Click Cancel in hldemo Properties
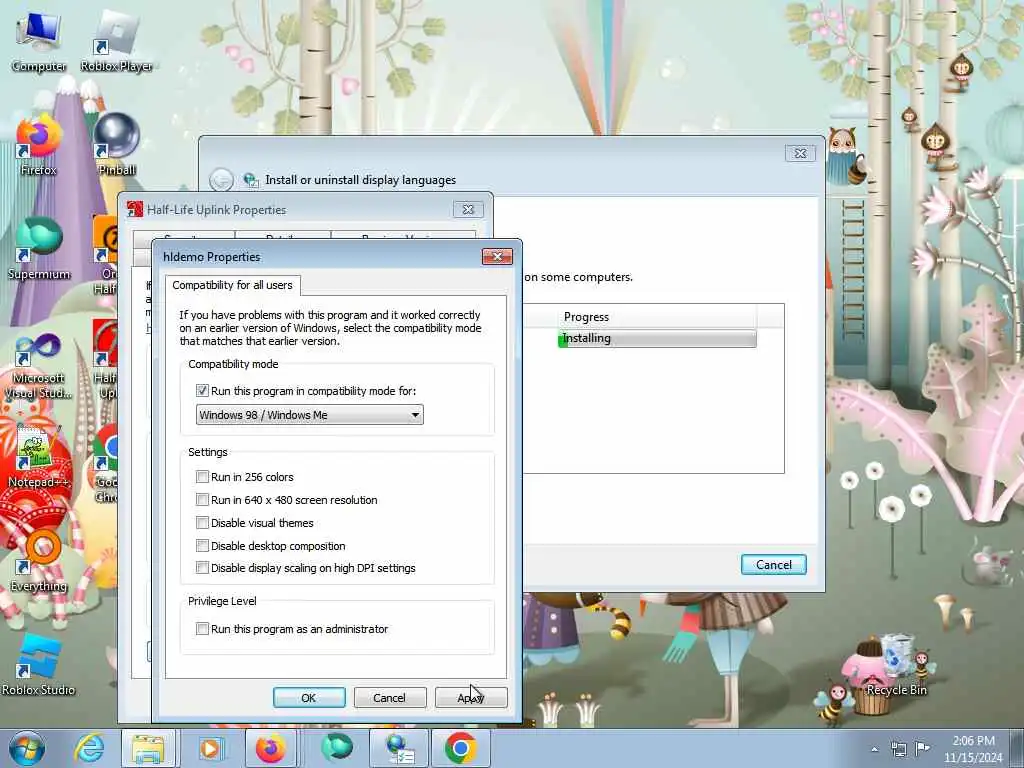The width and height of the screenshot is (1024, 768). tap(390, 697)
